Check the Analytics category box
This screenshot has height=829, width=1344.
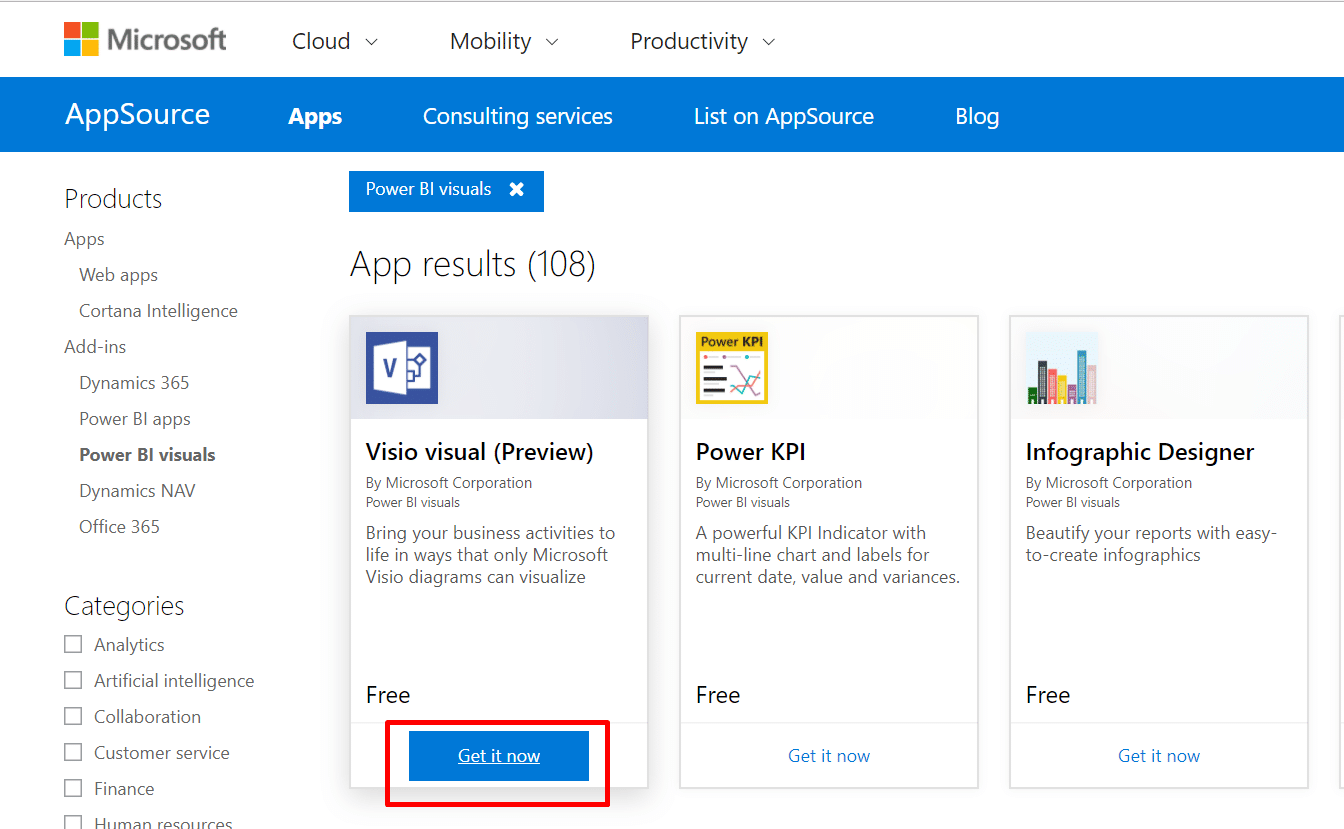[73, 645]
